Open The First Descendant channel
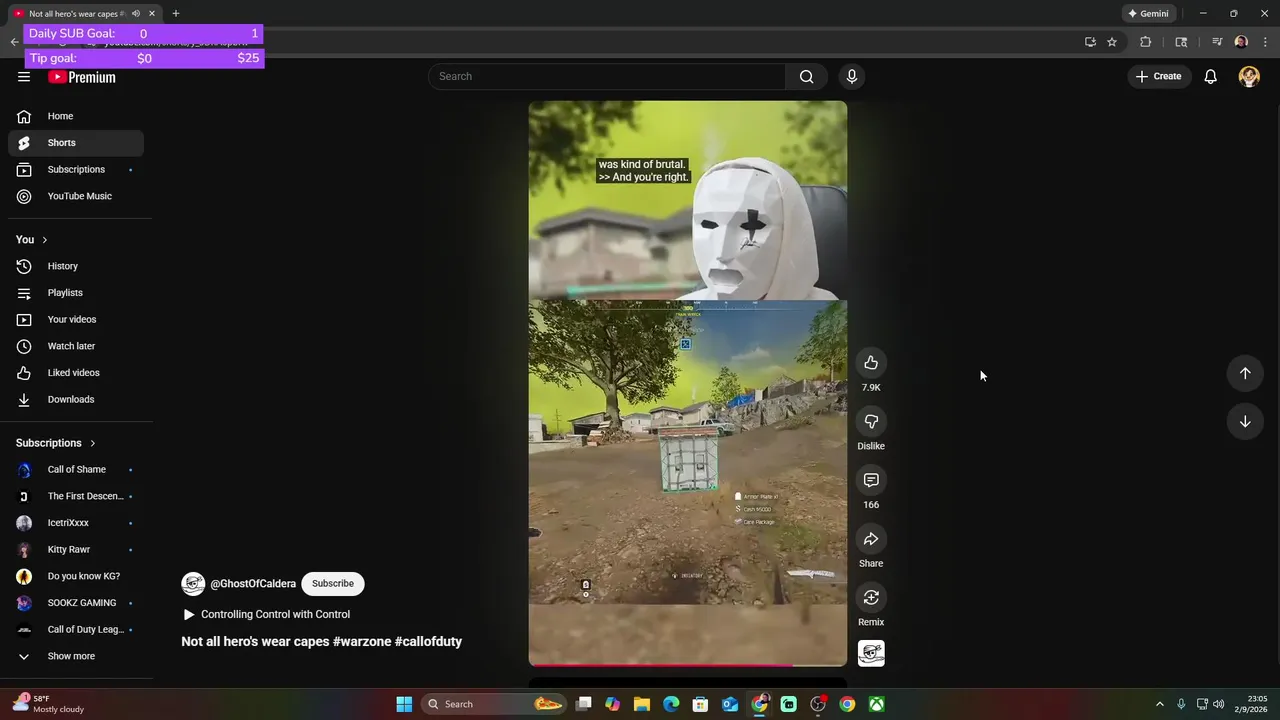The width and height of the screenshot is (1280, 720). pos(76,496)
